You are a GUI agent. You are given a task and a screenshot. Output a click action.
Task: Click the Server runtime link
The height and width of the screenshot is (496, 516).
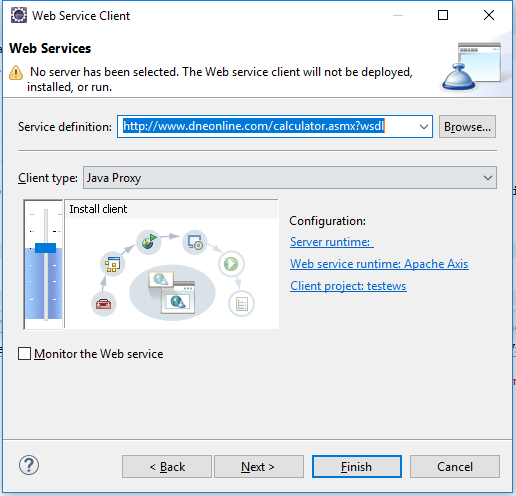tap(332, 242)
